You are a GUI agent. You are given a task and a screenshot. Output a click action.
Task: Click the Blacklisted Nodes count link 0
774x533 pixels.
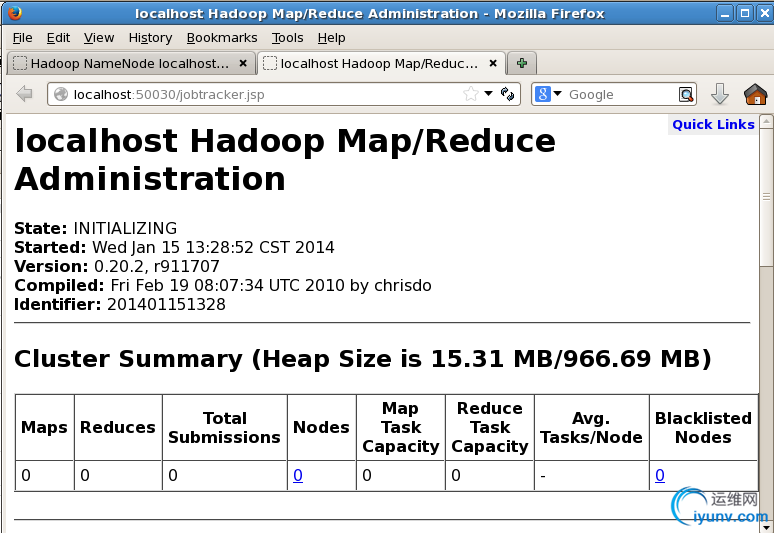[x=660, y=475]
